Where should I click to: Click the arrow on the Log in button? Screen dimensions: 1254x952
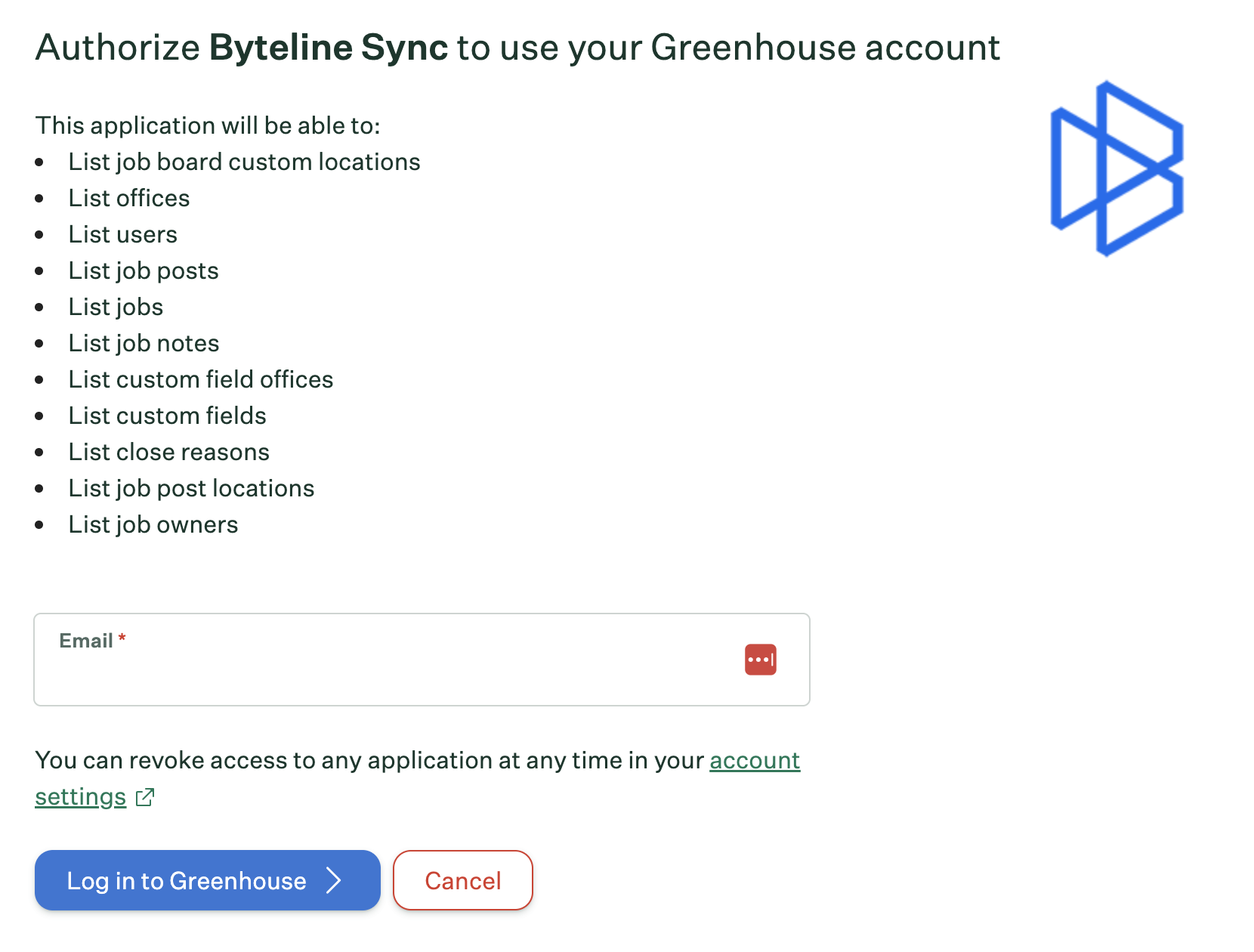[334, 880]
